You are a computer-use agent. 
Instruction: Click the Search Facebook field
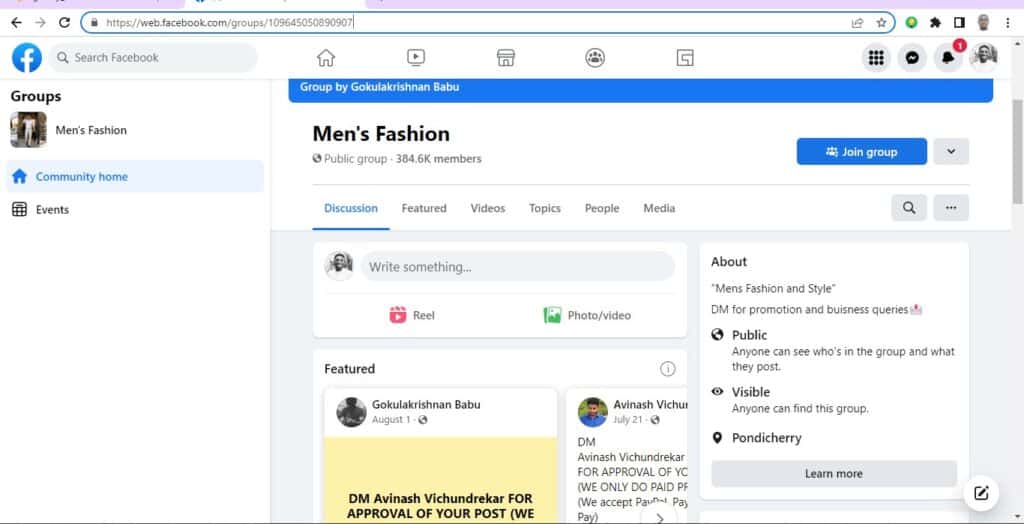tap(153, 57)
